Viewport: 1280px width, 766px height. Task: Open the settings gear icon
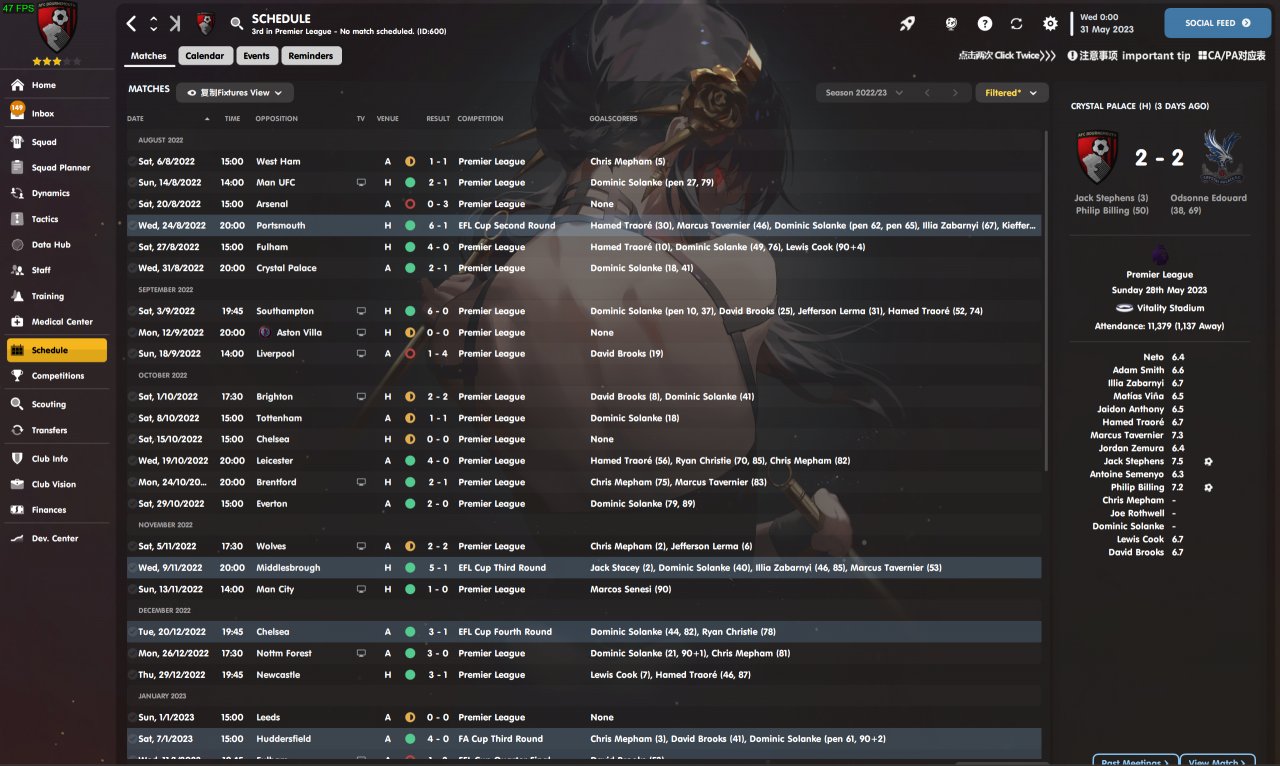pyautogui.click(x=1050, y=23)
